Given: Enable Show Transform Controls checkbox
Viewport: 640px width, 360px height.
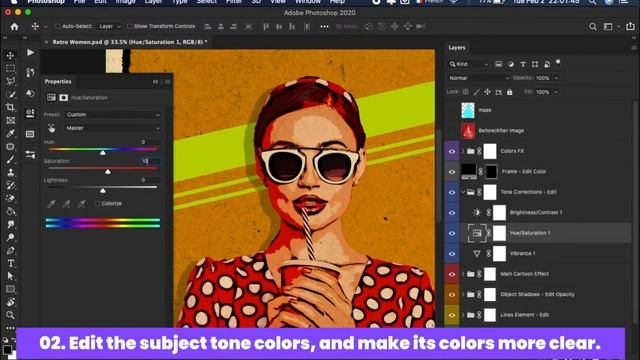Looking at the screenshot, I should [129, 26].
